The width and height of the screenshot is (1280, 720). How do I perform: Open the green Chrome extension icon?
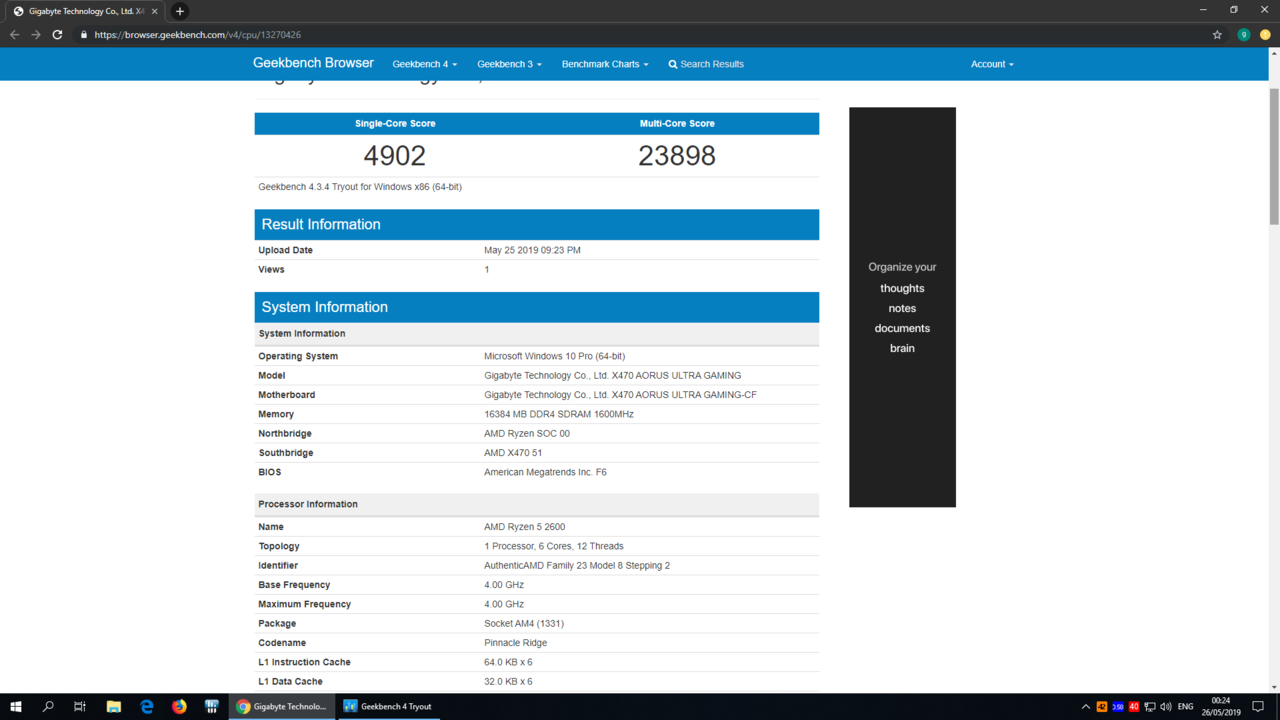point(1244,35)
